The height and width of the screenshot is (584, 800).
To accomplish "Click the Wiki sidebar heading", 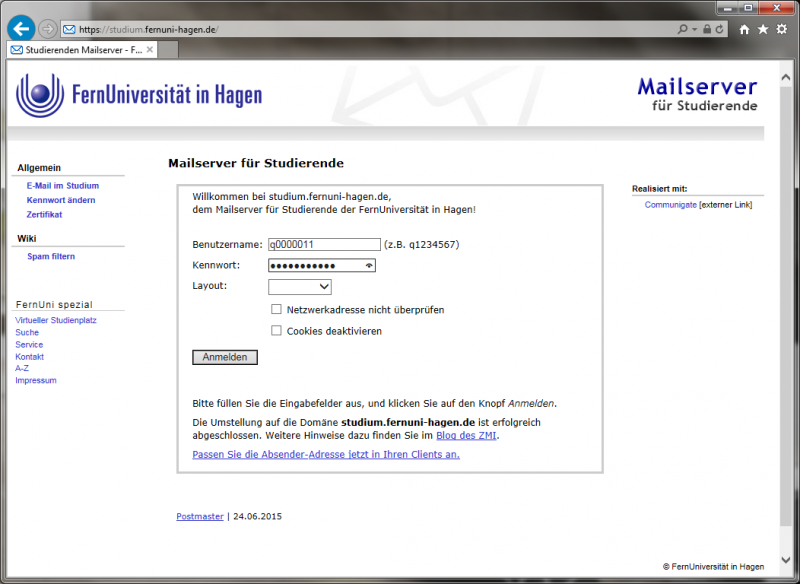I will (x=27, y=239).
